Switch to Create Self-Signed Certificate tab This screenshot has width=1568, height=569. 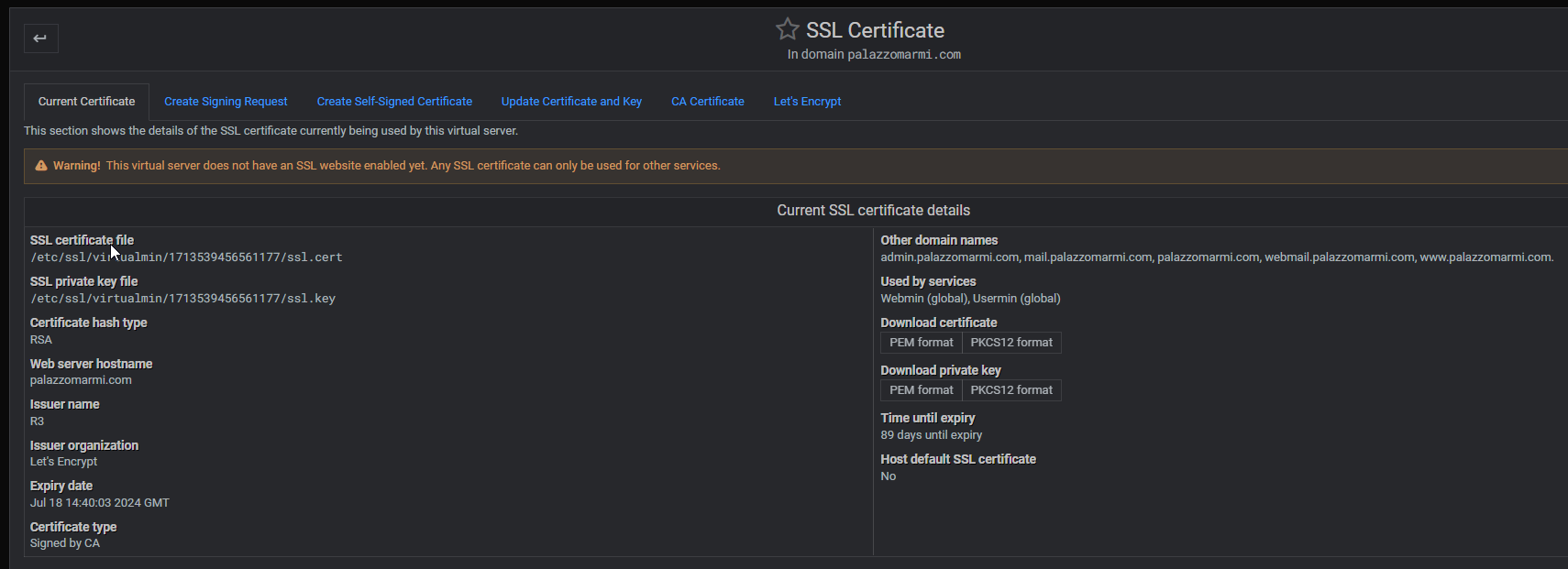394,102
